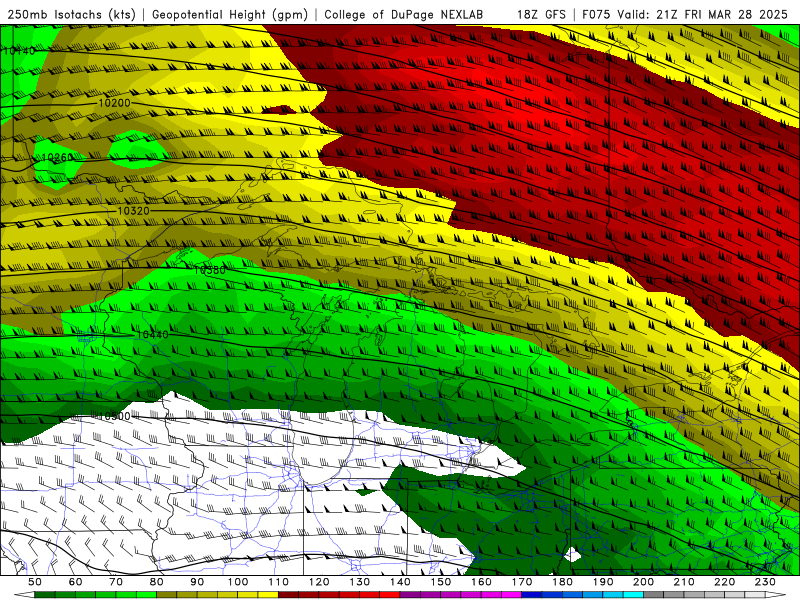The image size is (800, 600).
Task: Click the 10440 height contour label
Action: pos(153,335)
